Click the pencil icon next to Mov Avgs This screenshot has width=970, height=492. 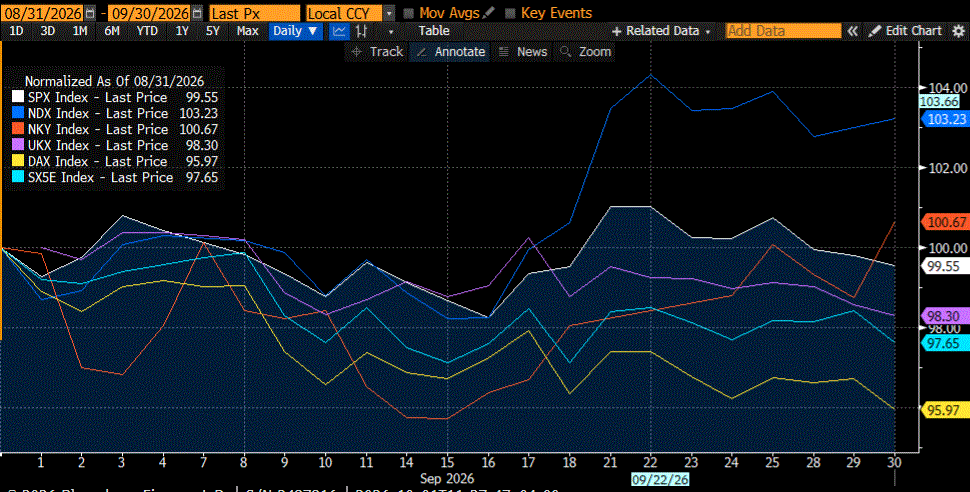coord(489,12)
